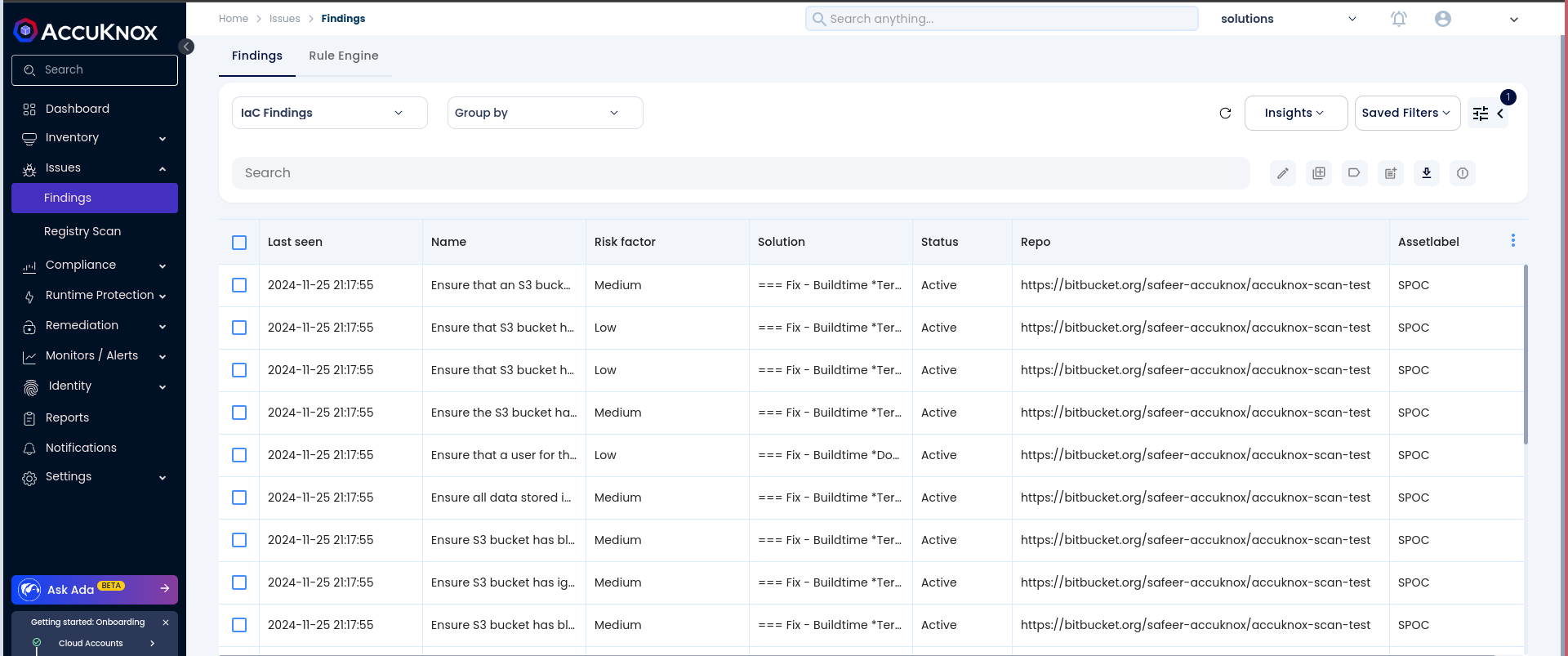Check the 'Ensure S3 bucket has ig...' row
Screen dimensions: 1568x656
point(239,582)
